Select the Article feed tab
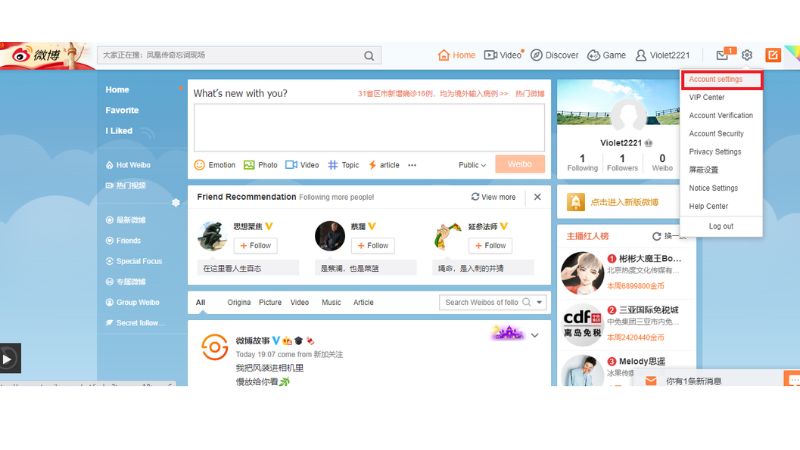The height and width of the screenshot is (450, 800). 363,303
